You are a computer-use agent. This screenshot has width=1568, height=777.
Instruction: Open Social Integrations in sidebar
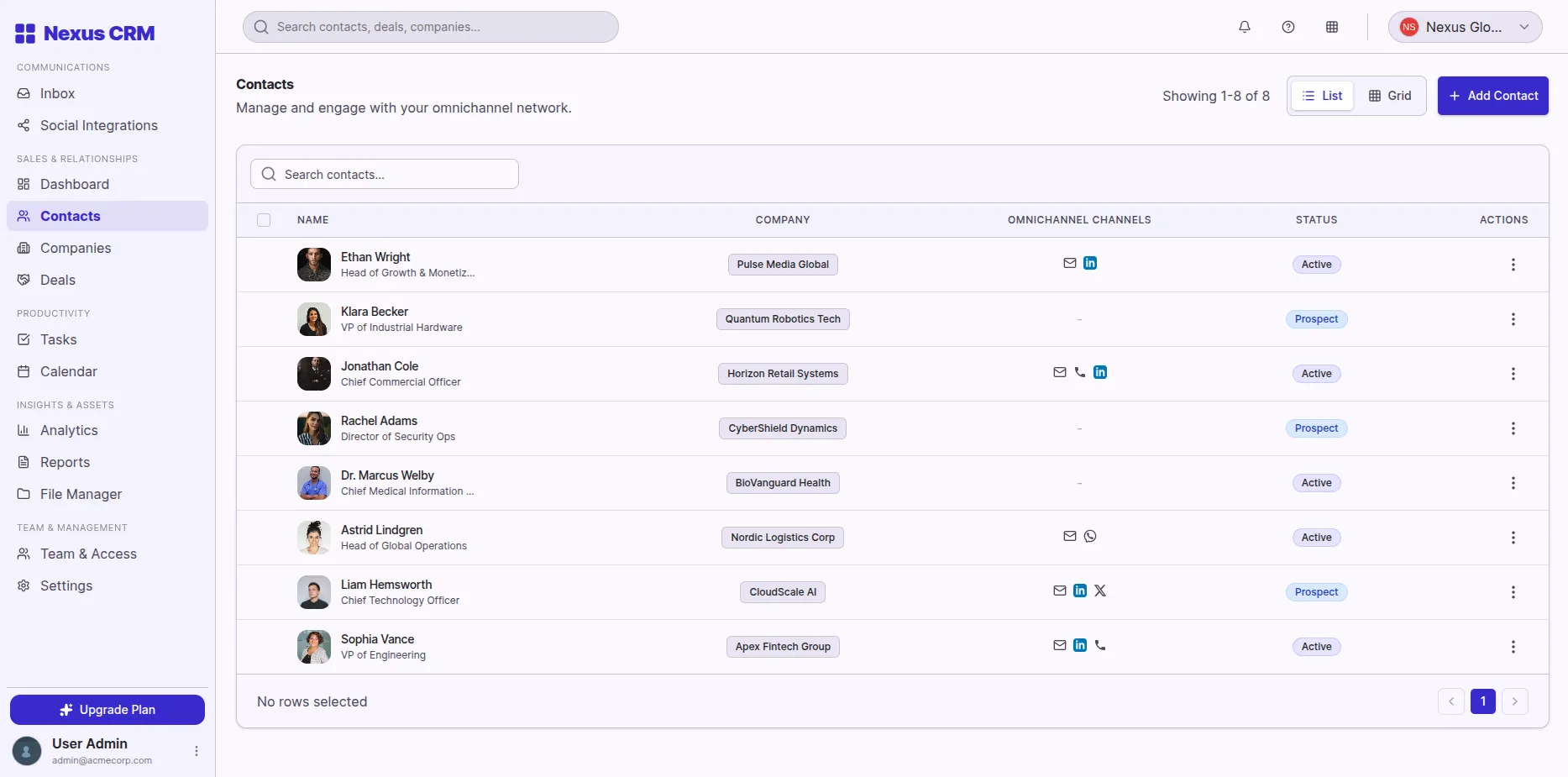point(108,125)
